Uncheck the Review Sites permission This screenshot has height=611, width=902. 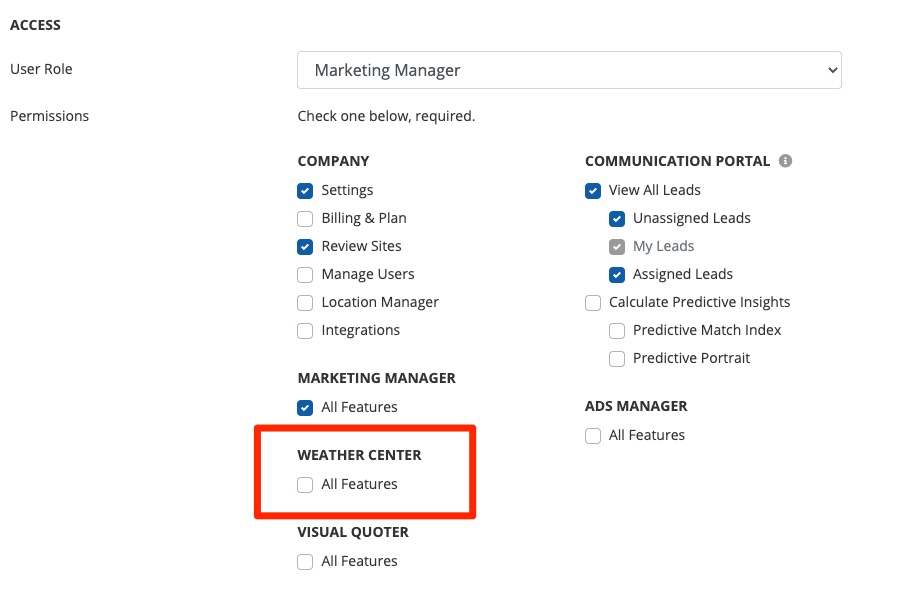tap(305, 246)
